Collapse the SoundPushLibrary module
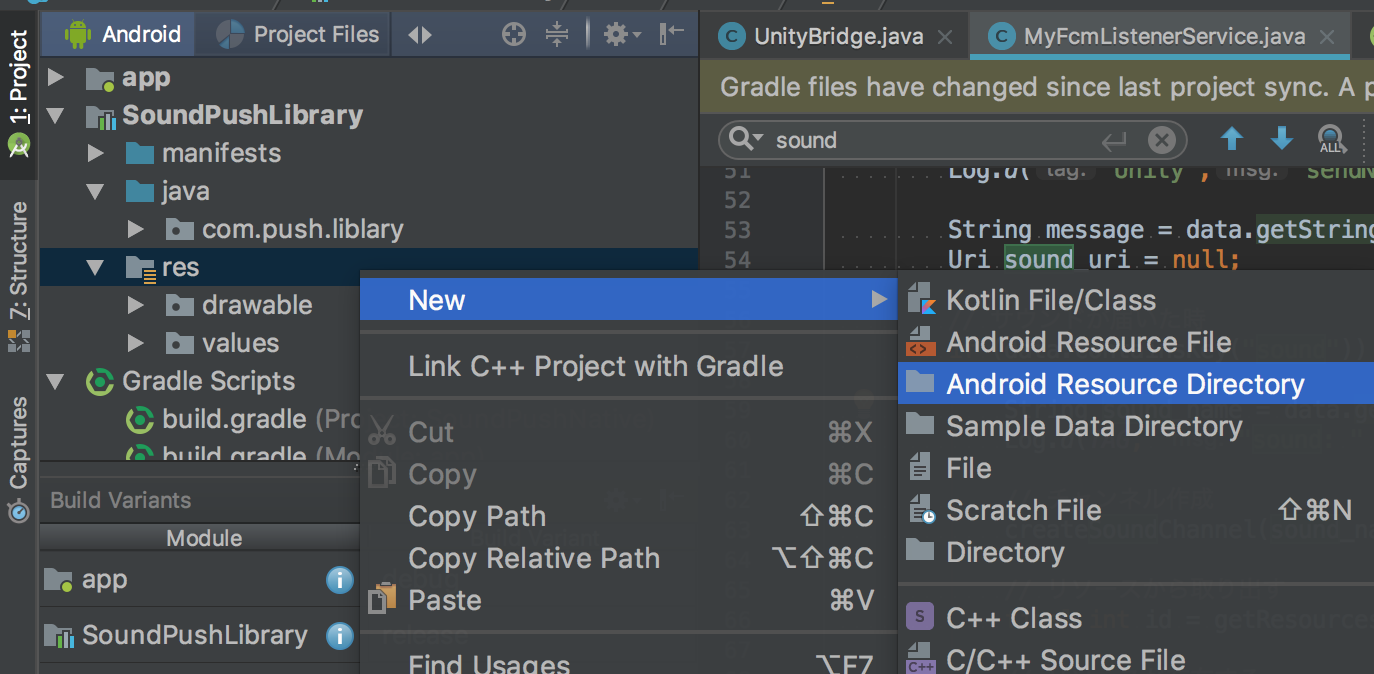The image size is (1374, 674). coord(56,116)
